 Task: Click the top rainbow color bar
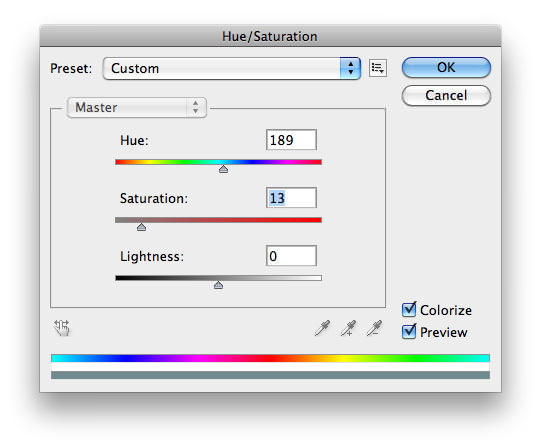point(270,358)
